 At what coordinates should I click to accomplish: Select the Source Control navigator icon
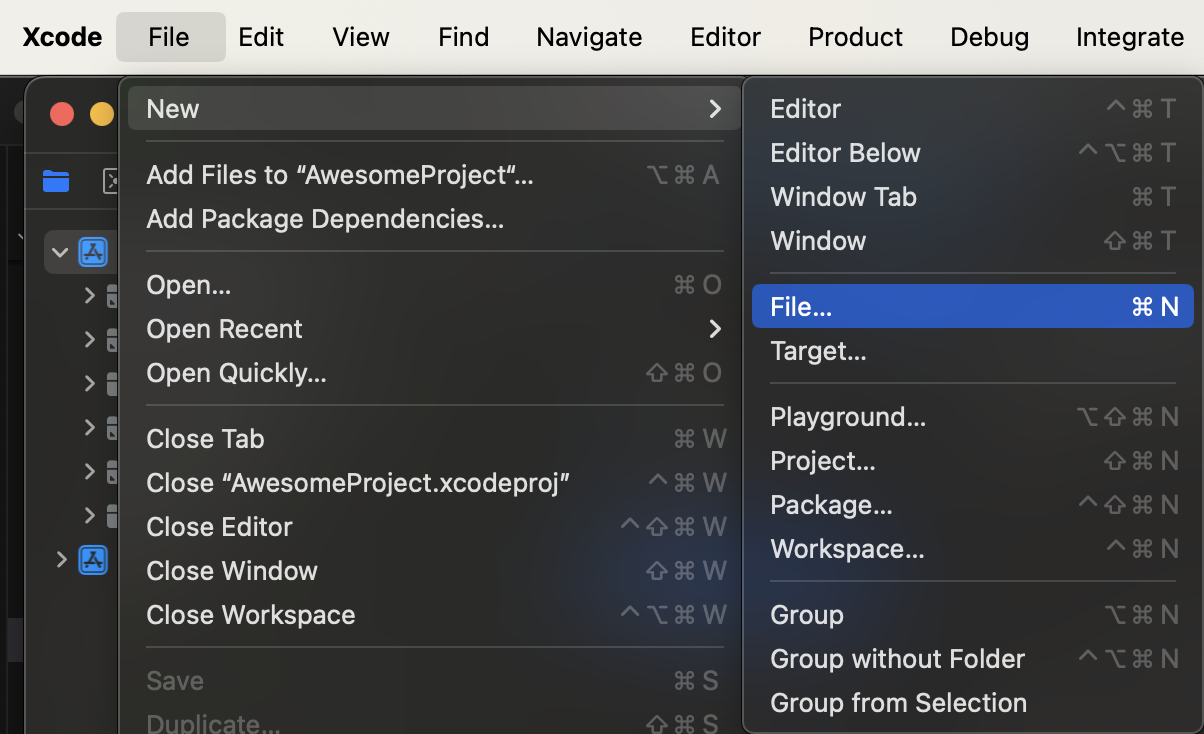click(x=111, y=181)
